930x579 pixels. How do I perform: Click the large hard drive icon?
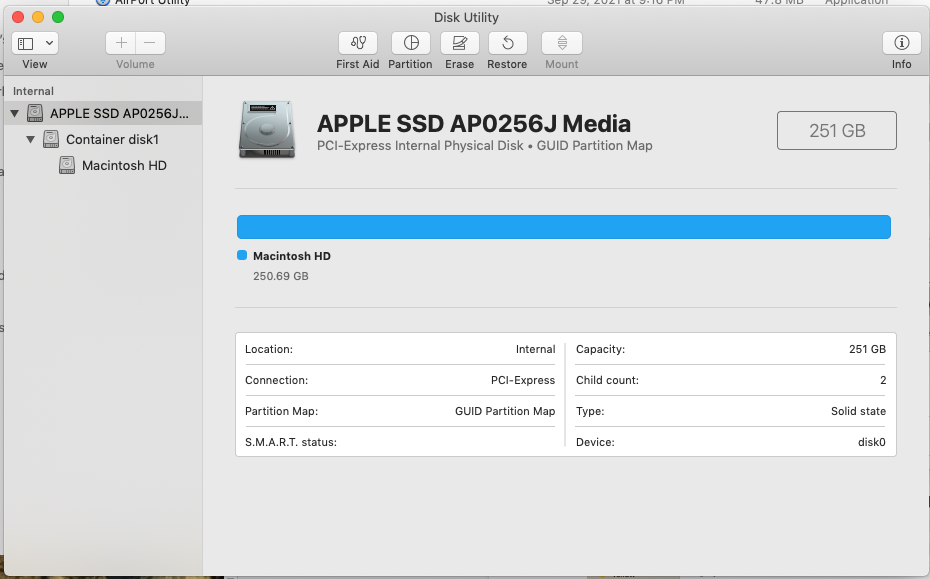click(x=267, y=130)
